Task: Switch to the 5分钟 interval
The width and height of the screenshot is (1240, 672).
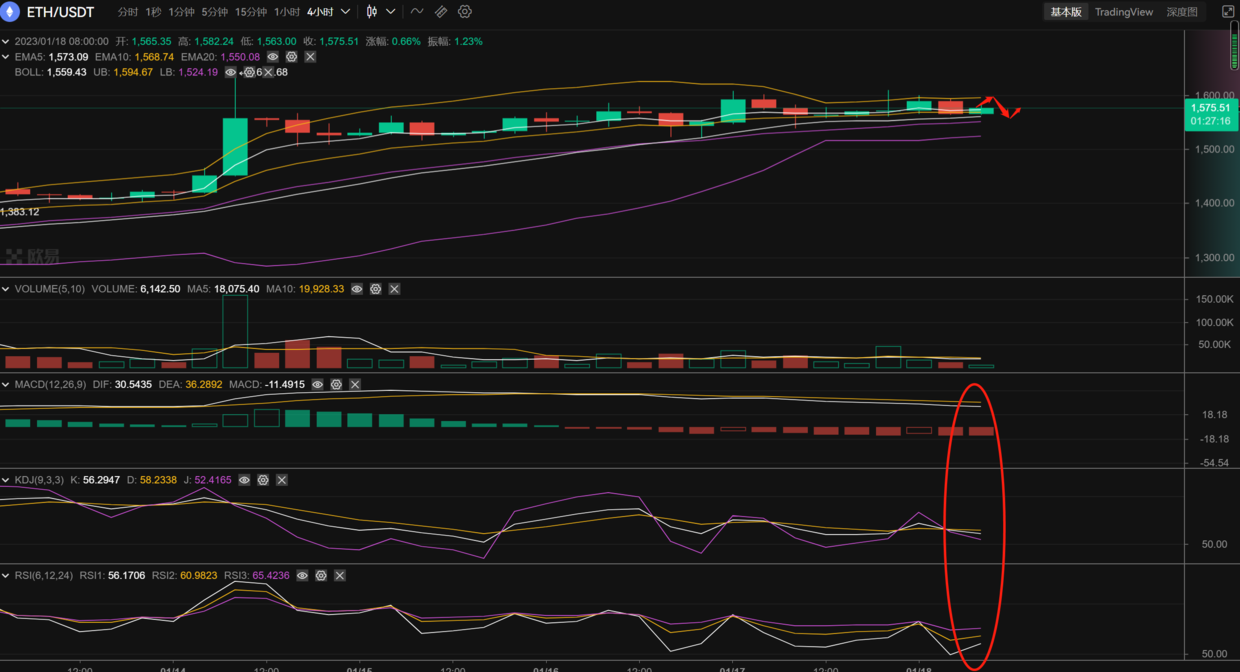Action: coord(214,12)
